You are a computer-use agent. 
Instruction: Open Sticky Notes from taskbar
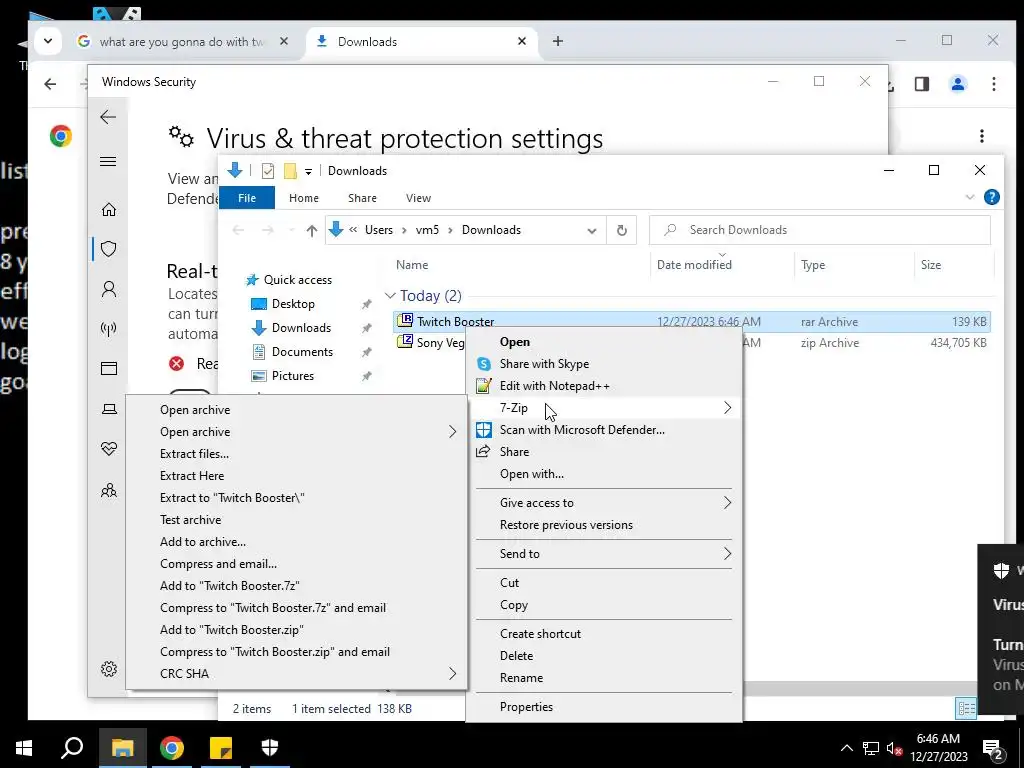(221, 748)
